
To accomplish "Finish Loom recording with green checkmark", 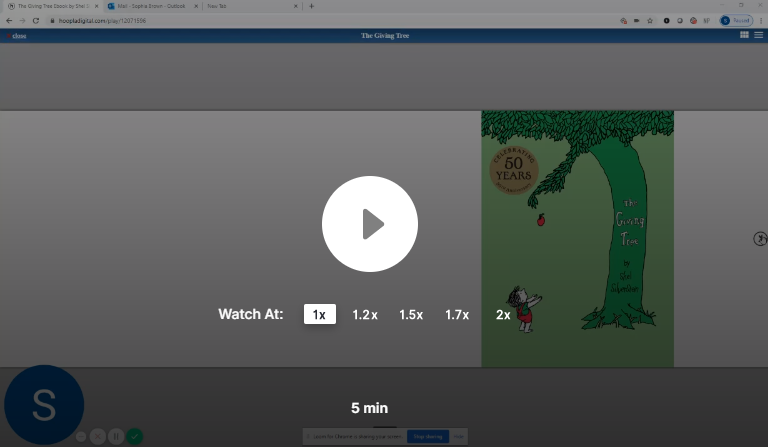I will coord(135,436).
